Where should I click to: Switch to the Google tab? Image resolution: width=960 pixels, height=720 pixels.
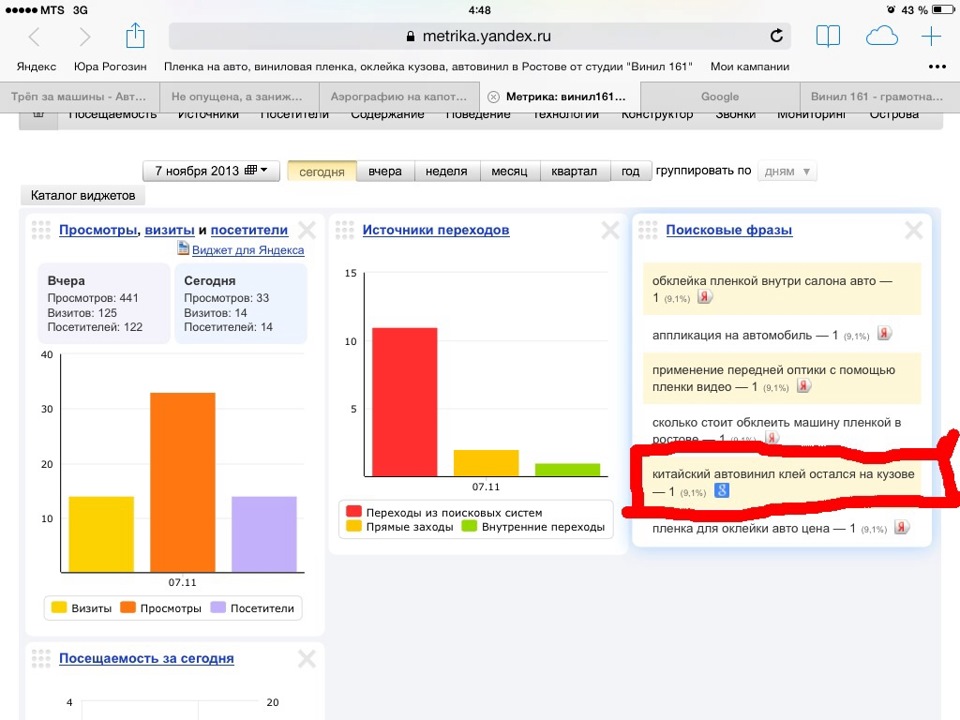coord(720,97)
